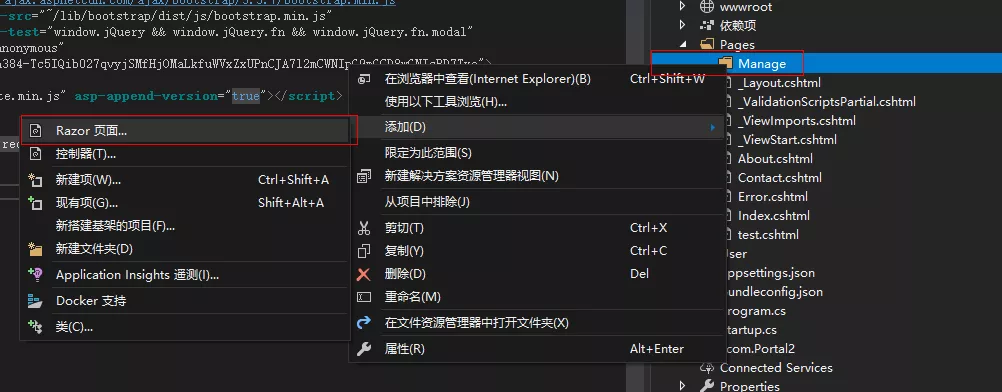Click the blue open-folder arrow icon
Screen dimensions: 1002x392
(364, 323)
